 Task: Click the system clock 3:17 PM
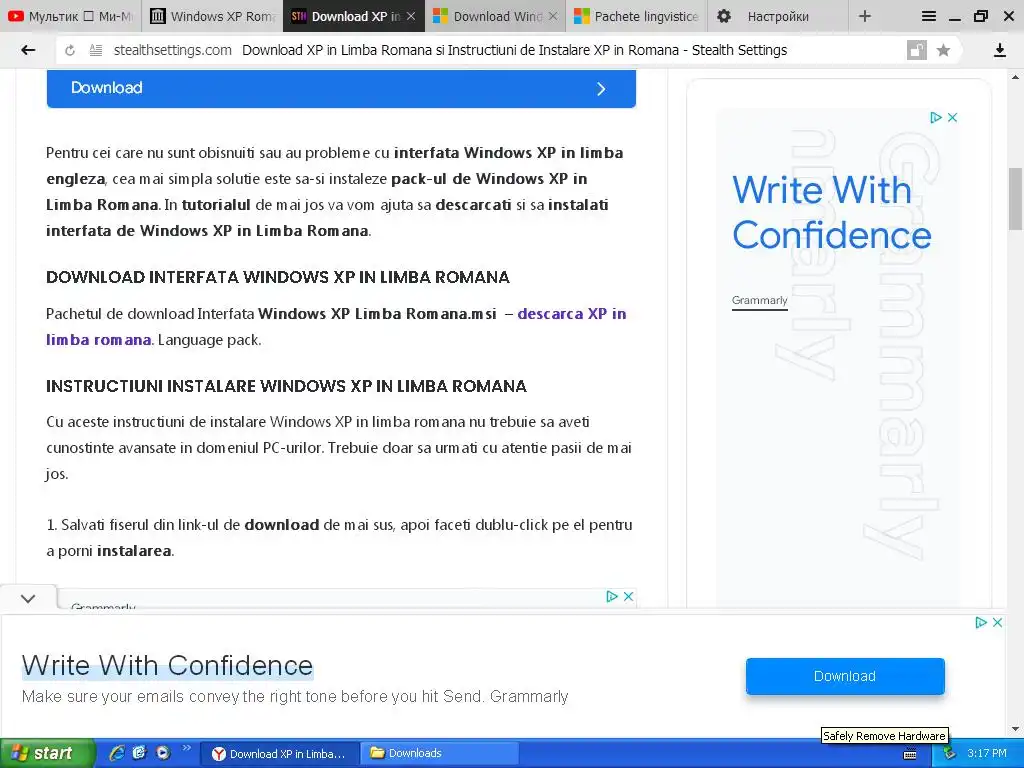[987, 753]
